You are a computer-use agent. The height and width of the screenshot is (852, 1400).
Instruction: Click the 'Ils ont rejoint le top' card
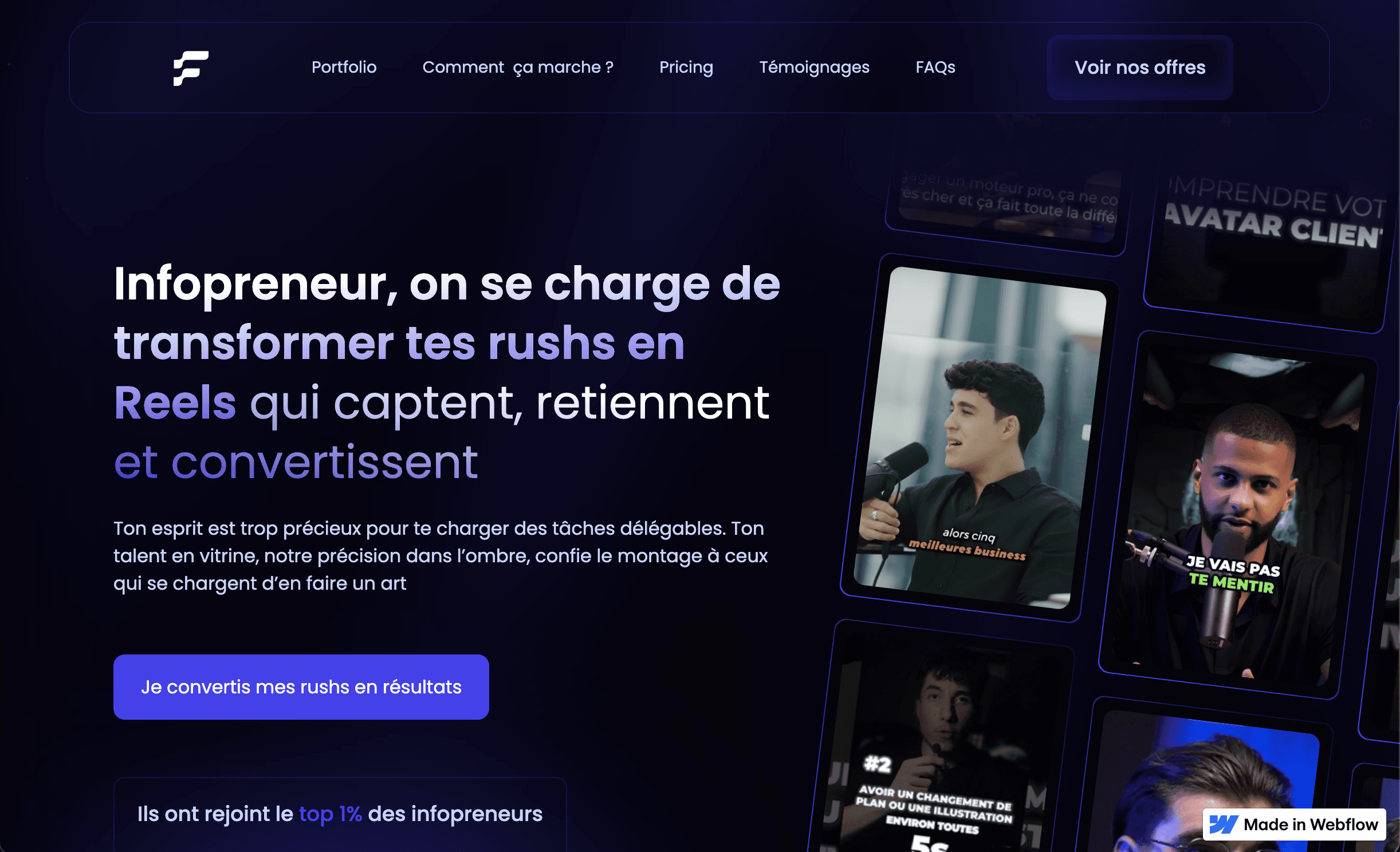click(340, 815)
